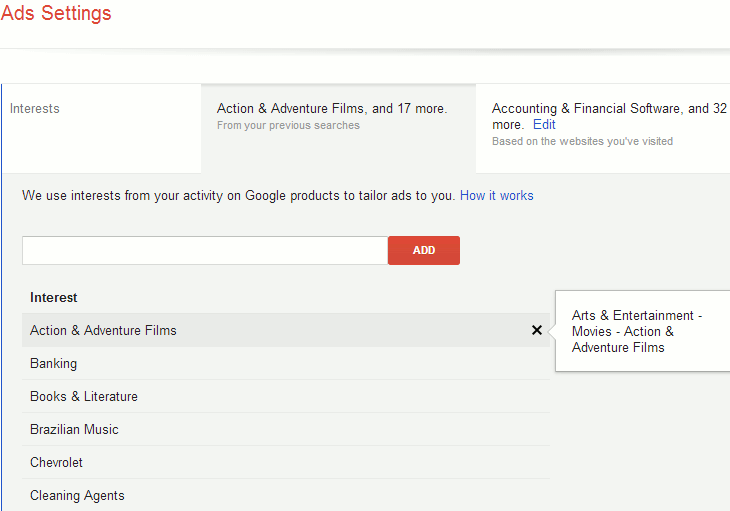
Task: Click the Arts & Entertainment category tooltip
Action: pos(642,331)
